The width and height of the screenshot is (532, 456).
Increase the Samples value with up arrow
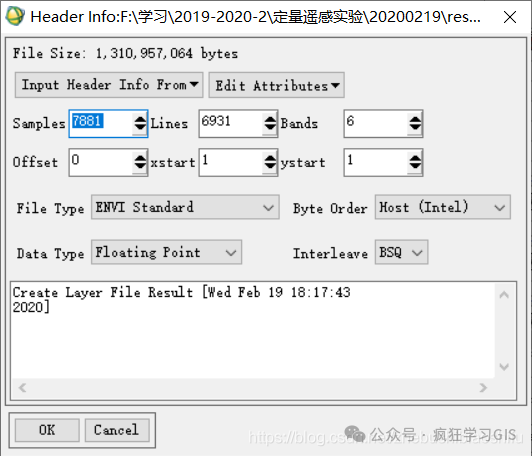pyautogui.click(x=140, y=119)
